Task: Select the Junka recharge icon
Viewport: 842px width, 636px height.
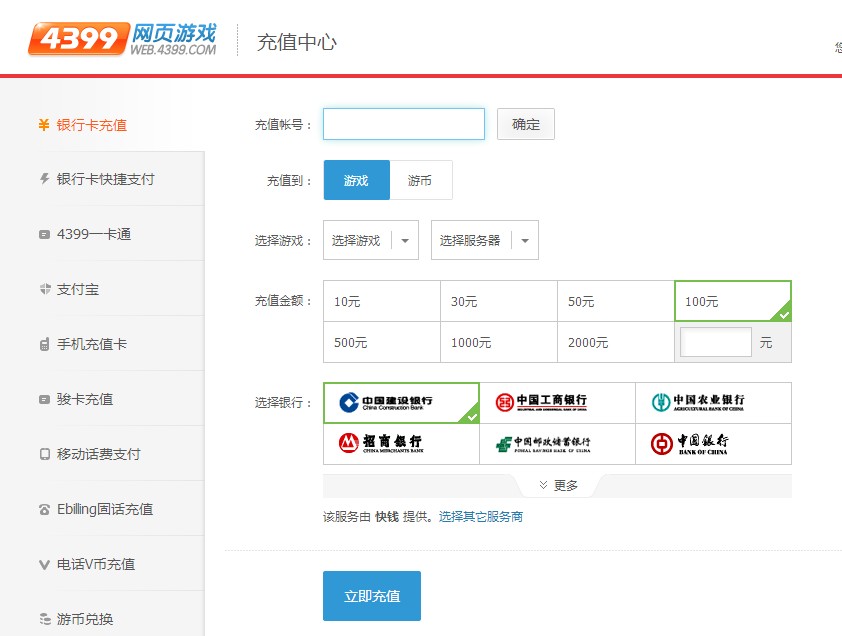Action: [42, 399]
